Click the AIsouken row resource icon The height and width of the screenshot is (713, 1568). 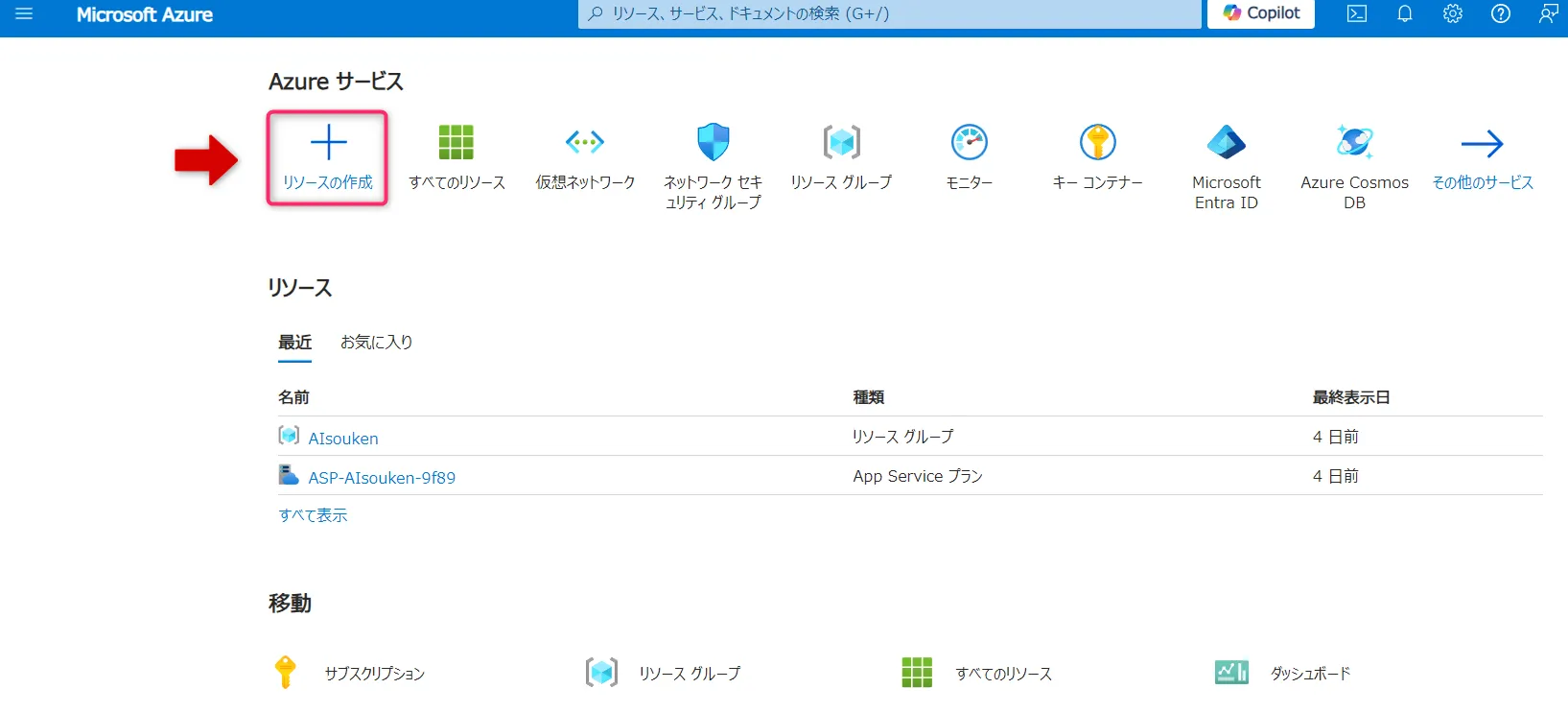[289, 436]
